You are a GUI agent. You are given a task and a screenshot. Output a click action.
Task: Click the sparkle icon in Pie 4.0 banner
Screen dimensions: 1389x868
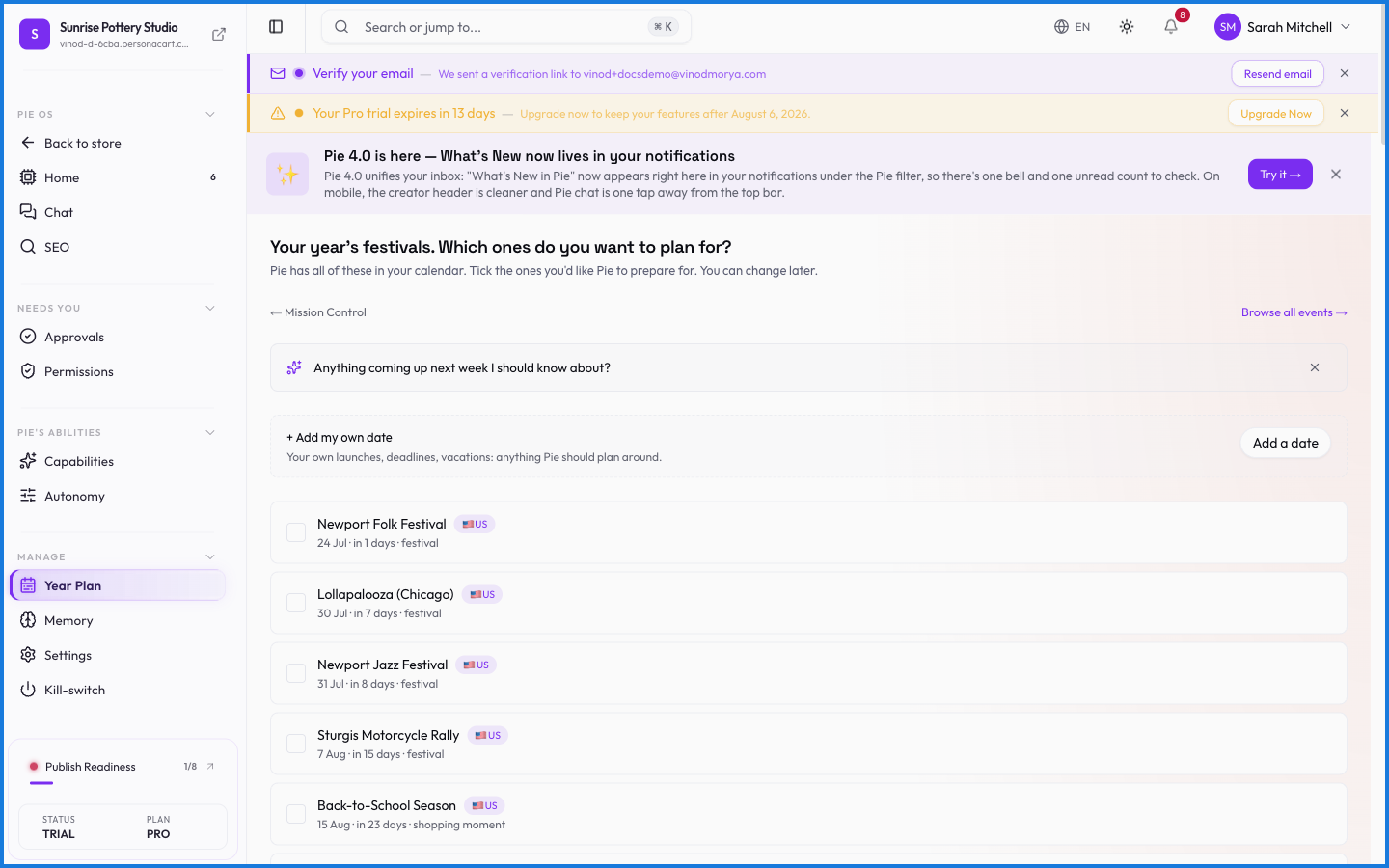(x=287, y=175)
